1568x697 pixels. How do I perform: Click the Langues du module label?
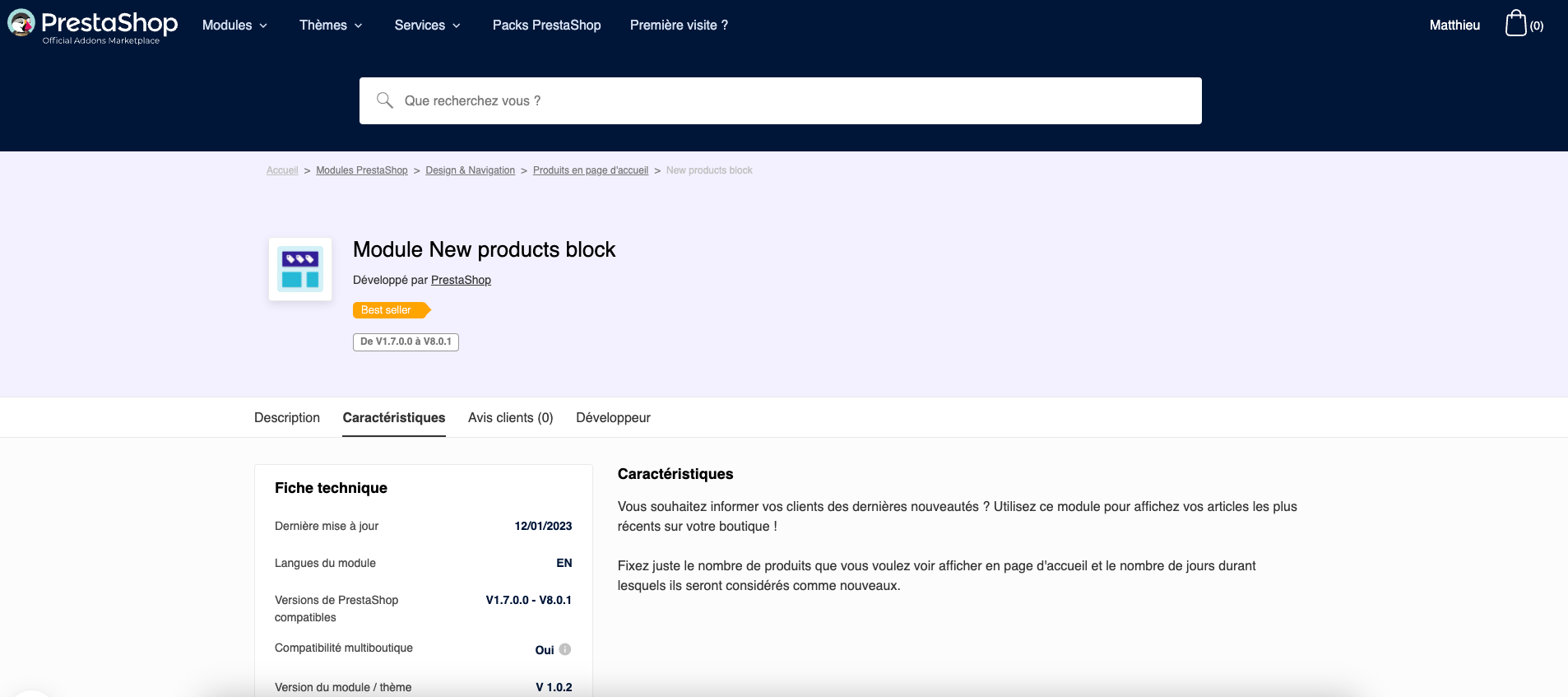point(325,563)
